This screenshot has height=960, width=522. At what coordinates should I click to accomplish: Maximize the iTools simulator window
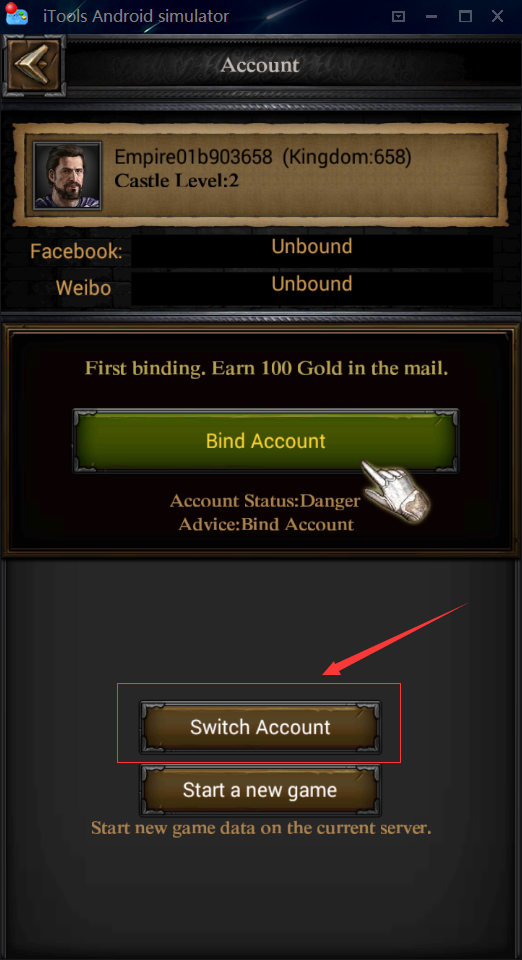pyautogui.click(x=466, y=17)
